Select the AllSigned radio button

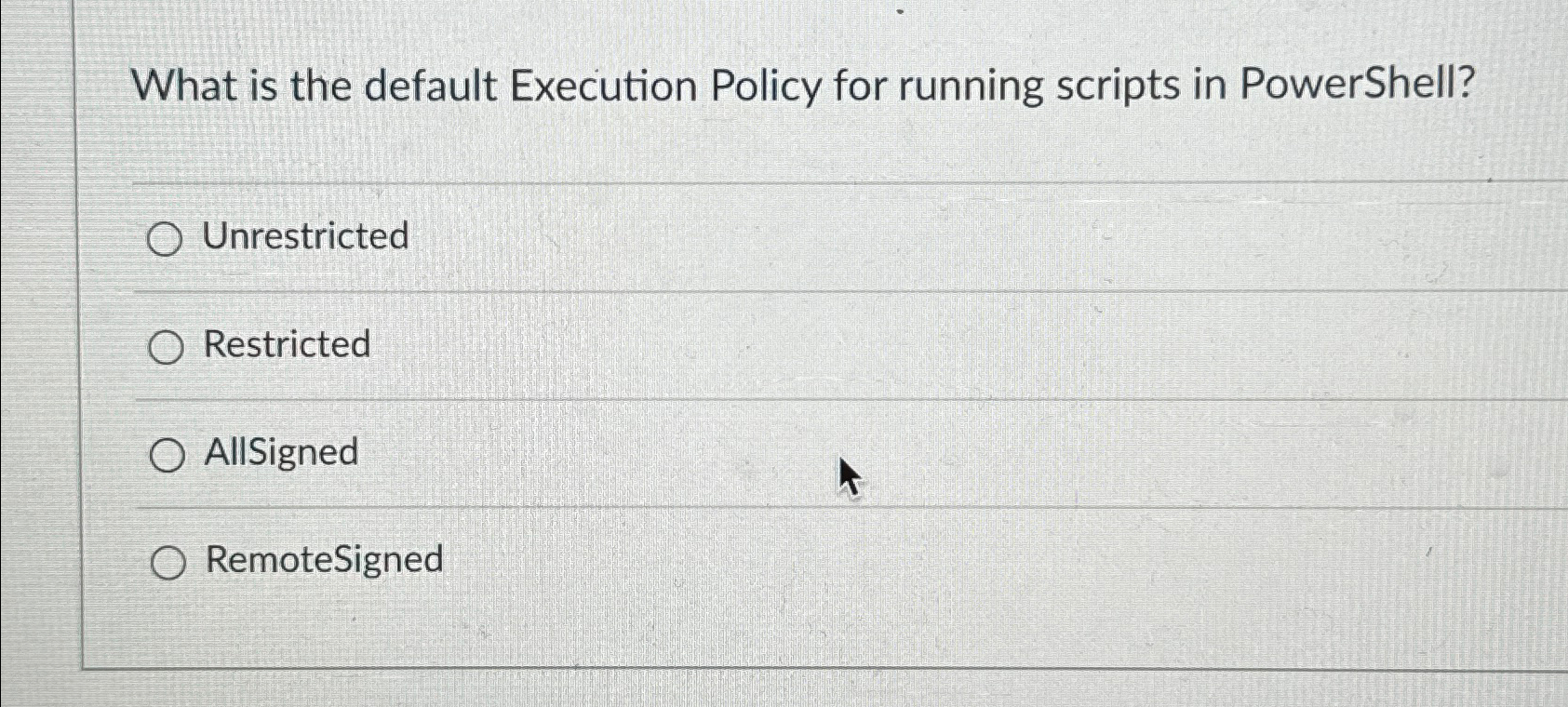[168, 454]
